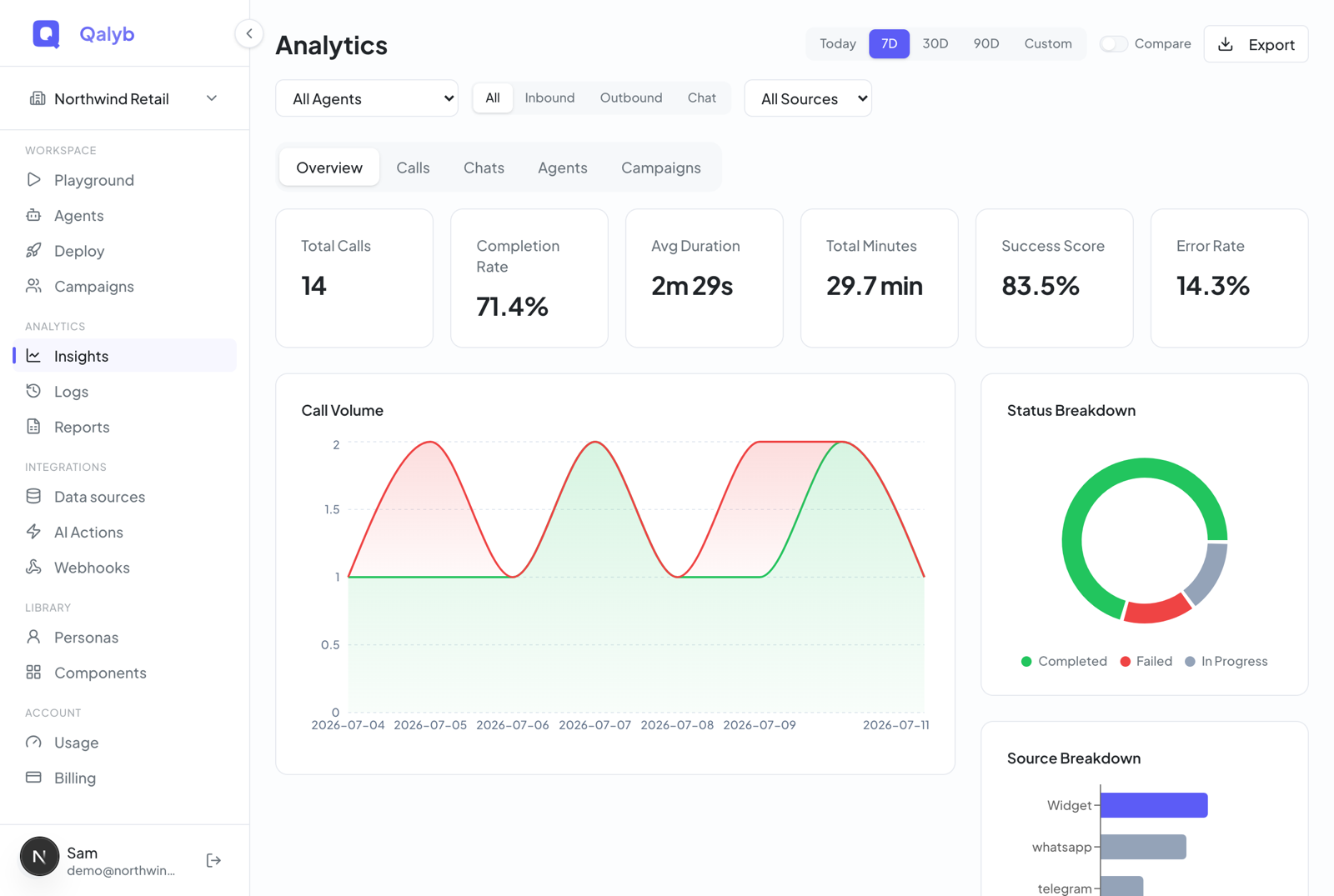Click the download icon in Export button
1334x896 pixels.
[x=1226, y=44]
